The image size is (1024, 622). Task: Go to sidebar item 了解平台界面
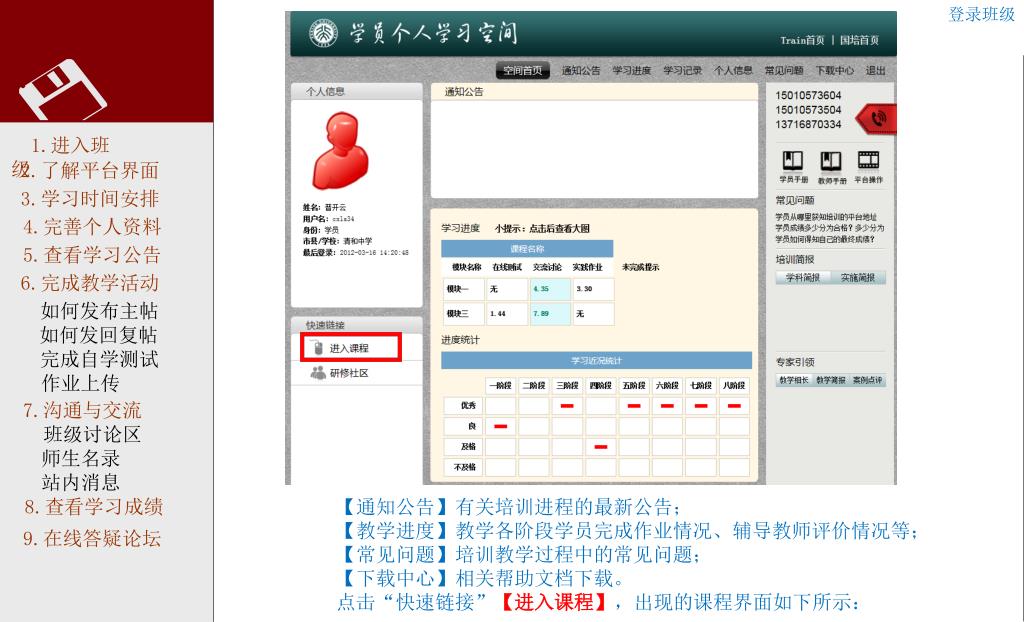coord(101,171)
